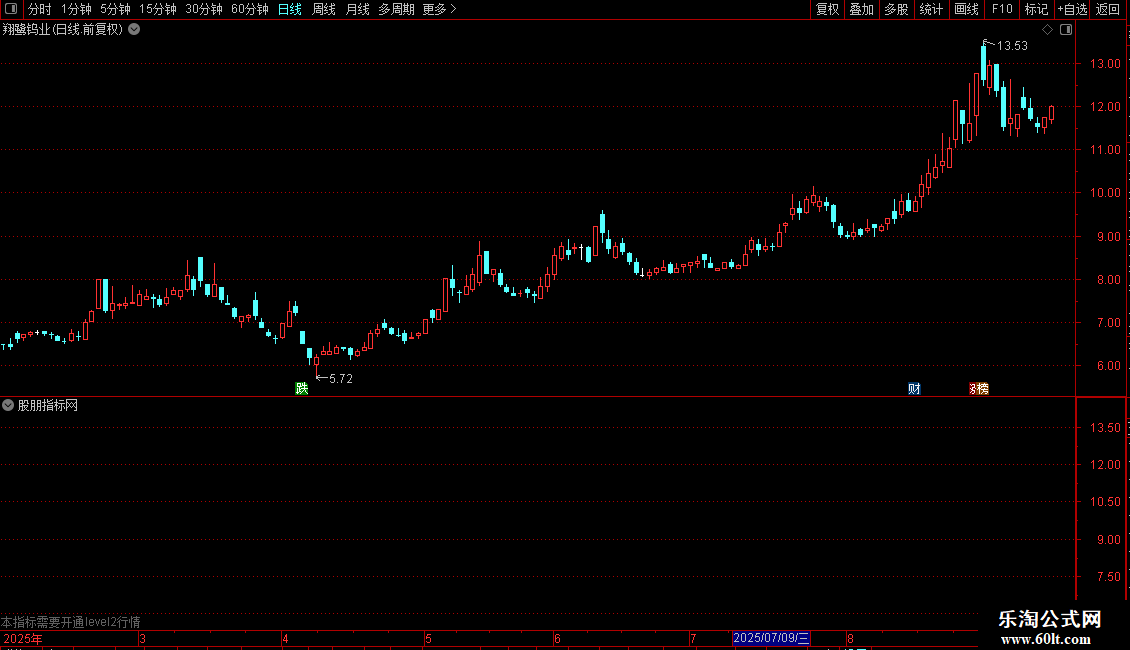Select the 日线 daily chart tab

pos(290,9)
